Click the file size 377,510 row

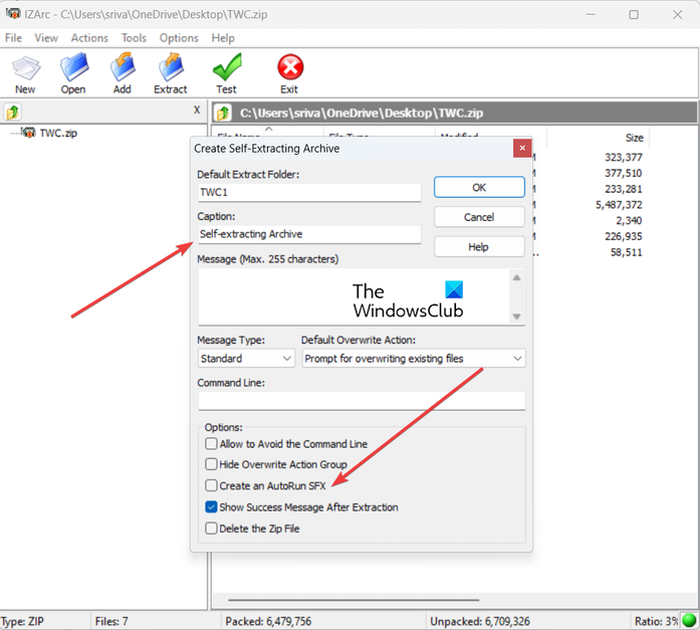[x=623, y=173]
